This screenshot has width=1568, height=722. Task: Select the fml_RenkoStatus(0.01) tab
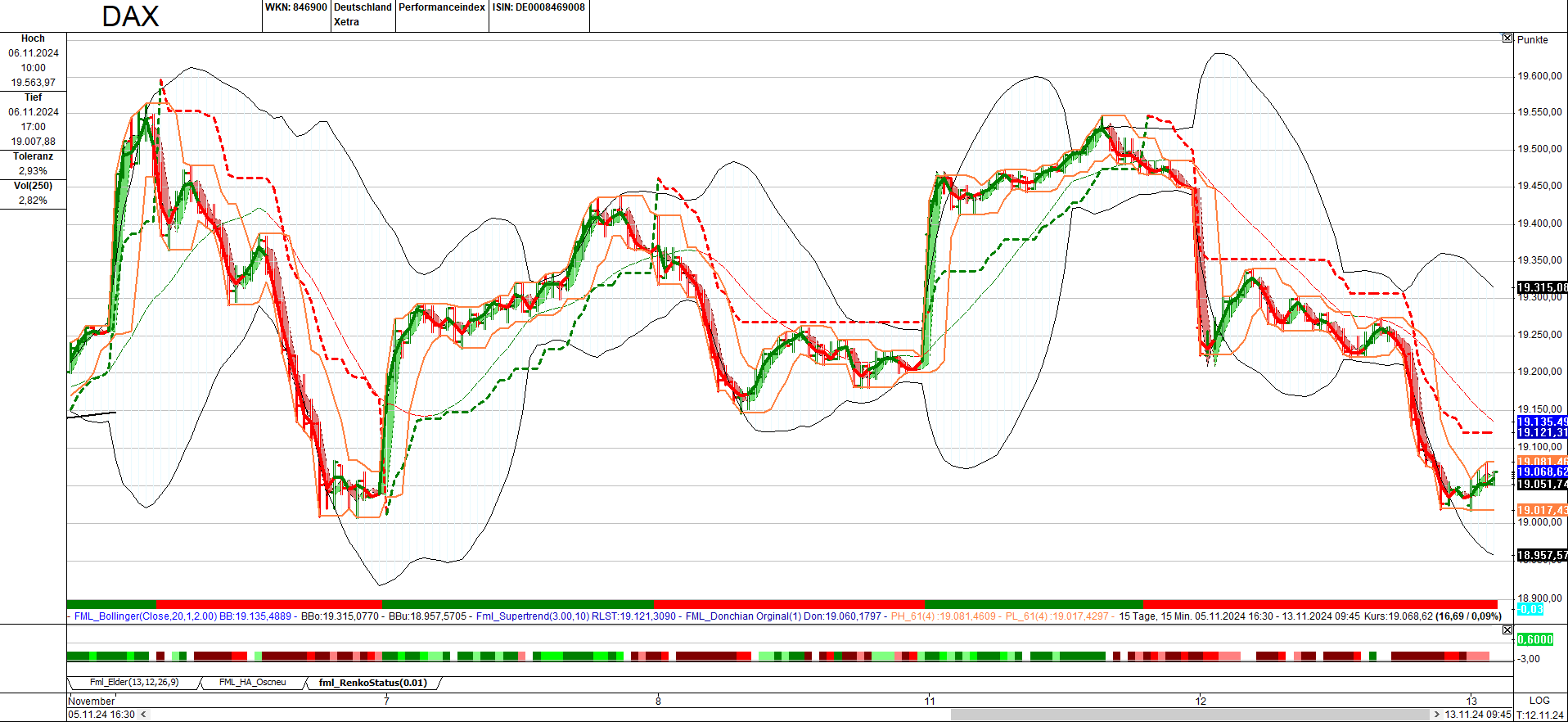pos(372,683)
